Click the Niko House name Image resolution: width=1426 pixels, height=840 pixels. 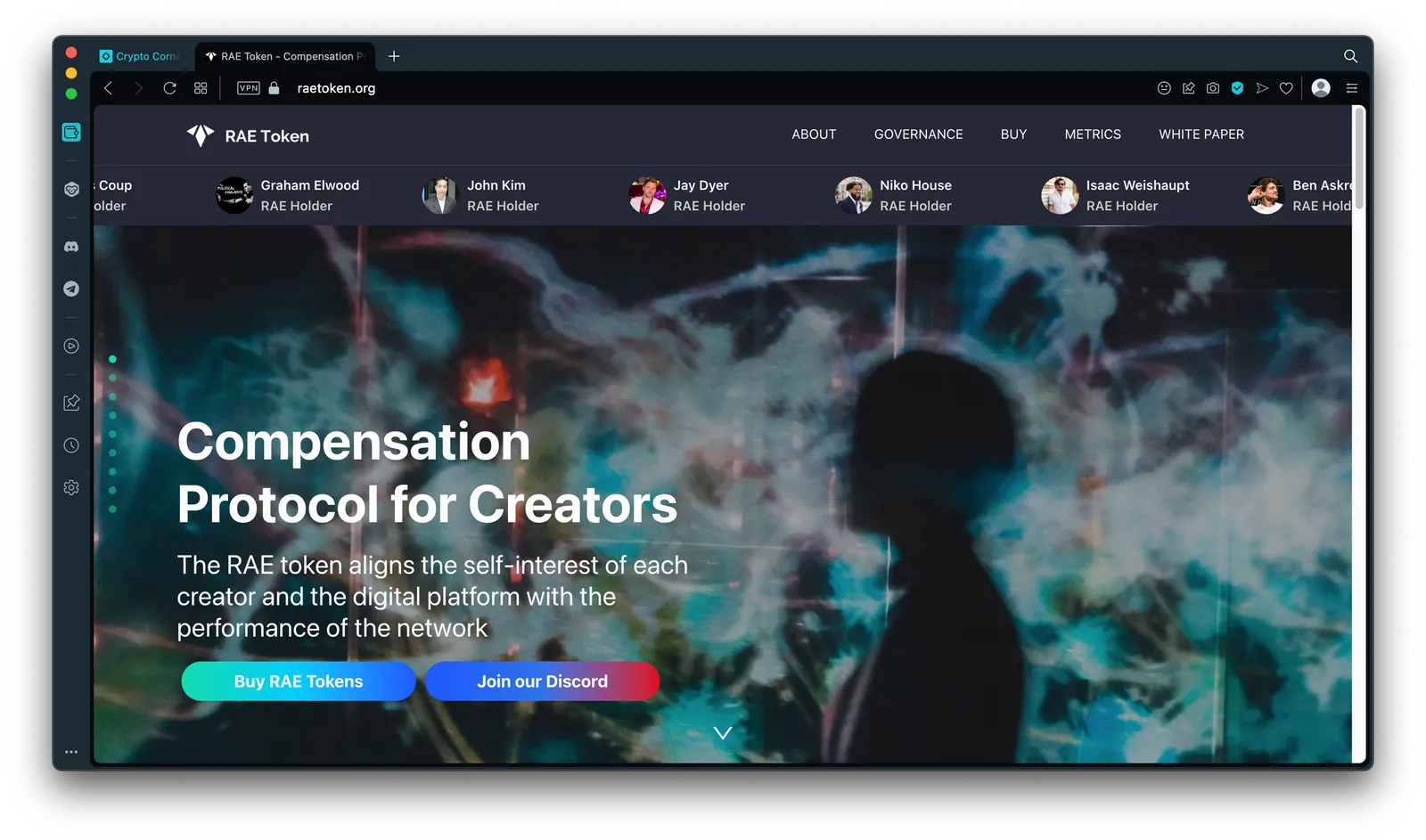click(x=915, y=185)
